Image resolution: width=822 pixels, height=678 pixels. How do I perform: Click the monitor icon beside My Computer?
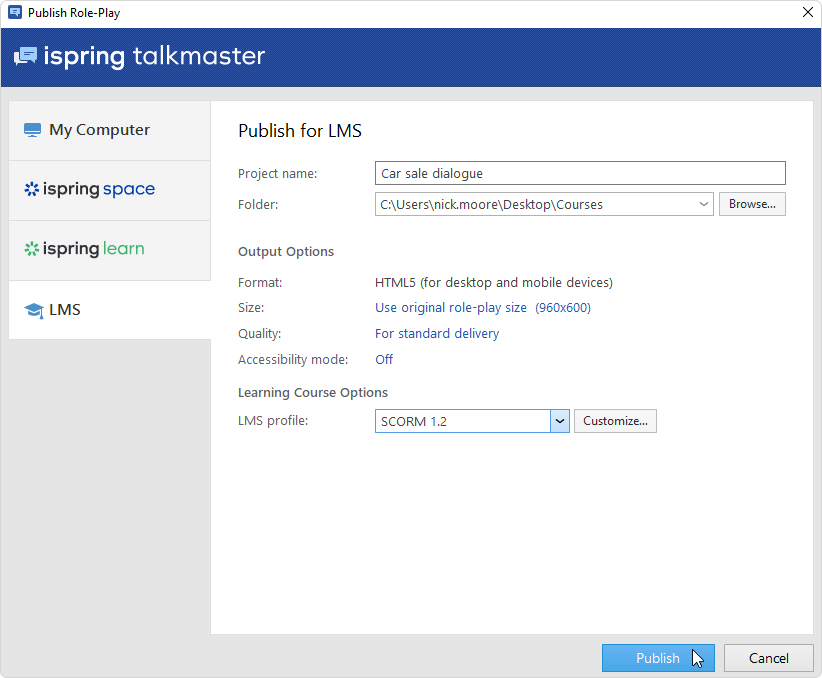coord(33,130)
